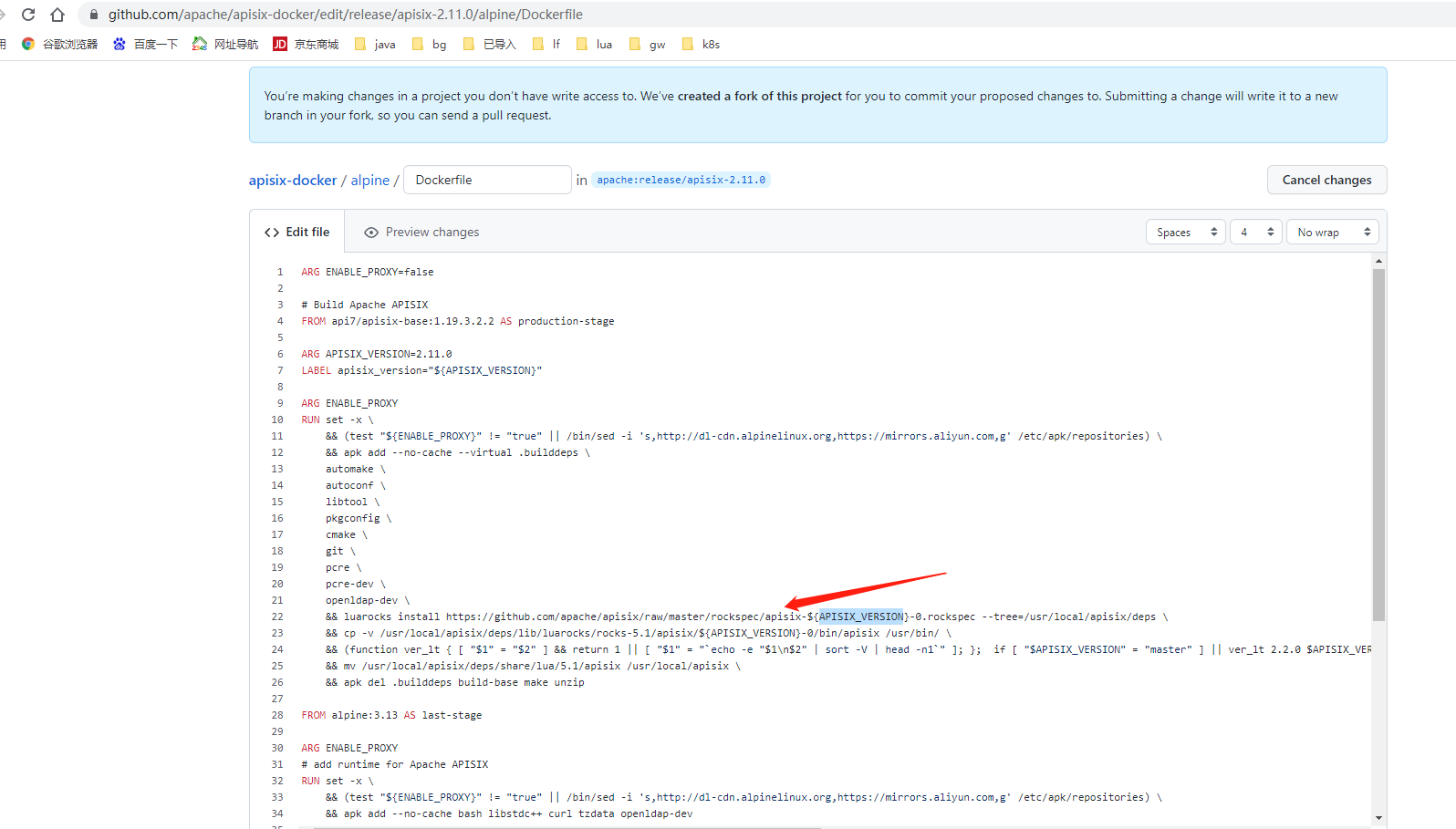Click the editor vertical scrollbar thumb

point(1378,445)
